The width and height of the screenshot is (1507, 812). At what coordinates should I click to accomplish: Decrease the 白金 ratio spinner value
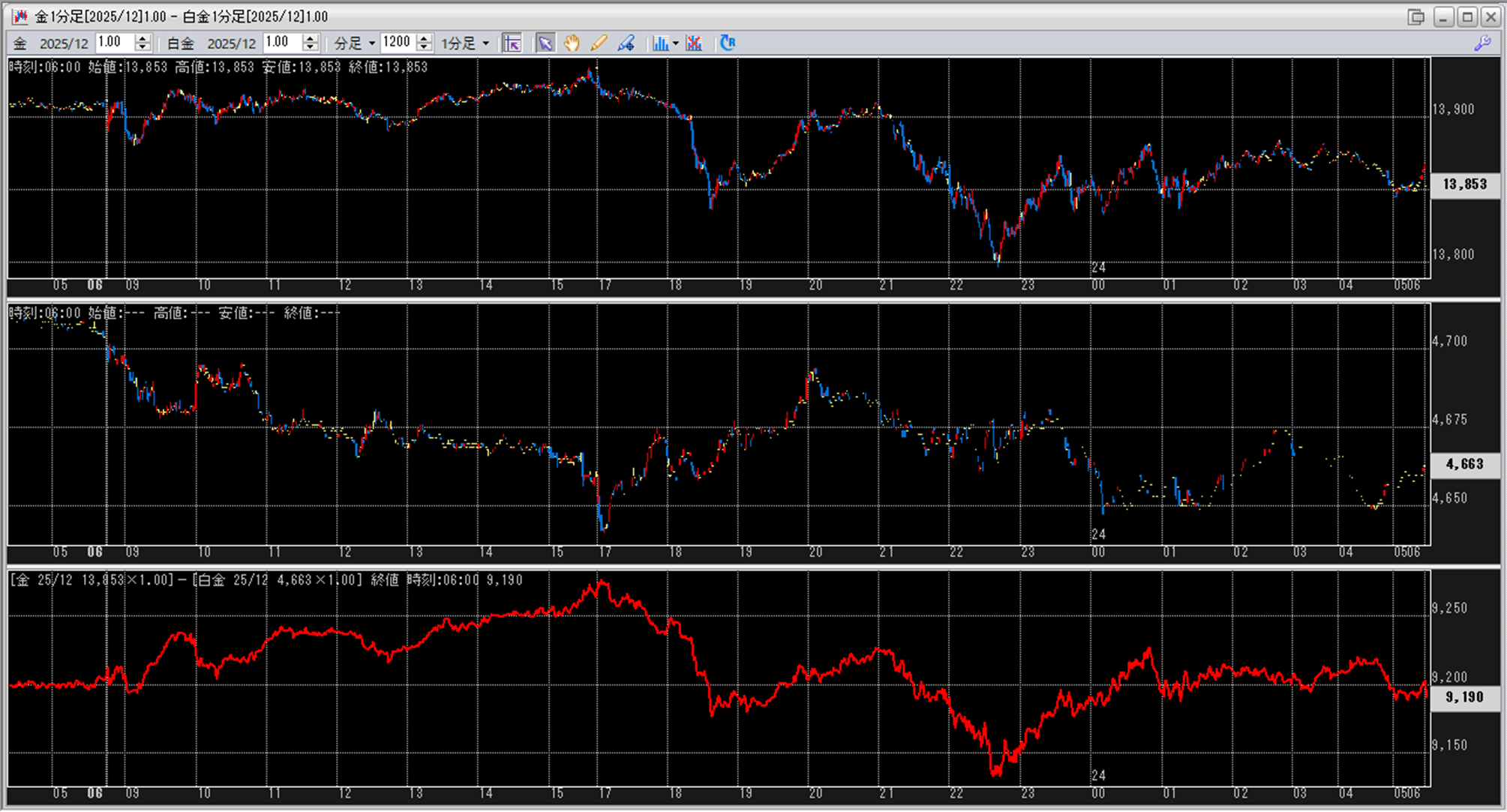(311, 47)
